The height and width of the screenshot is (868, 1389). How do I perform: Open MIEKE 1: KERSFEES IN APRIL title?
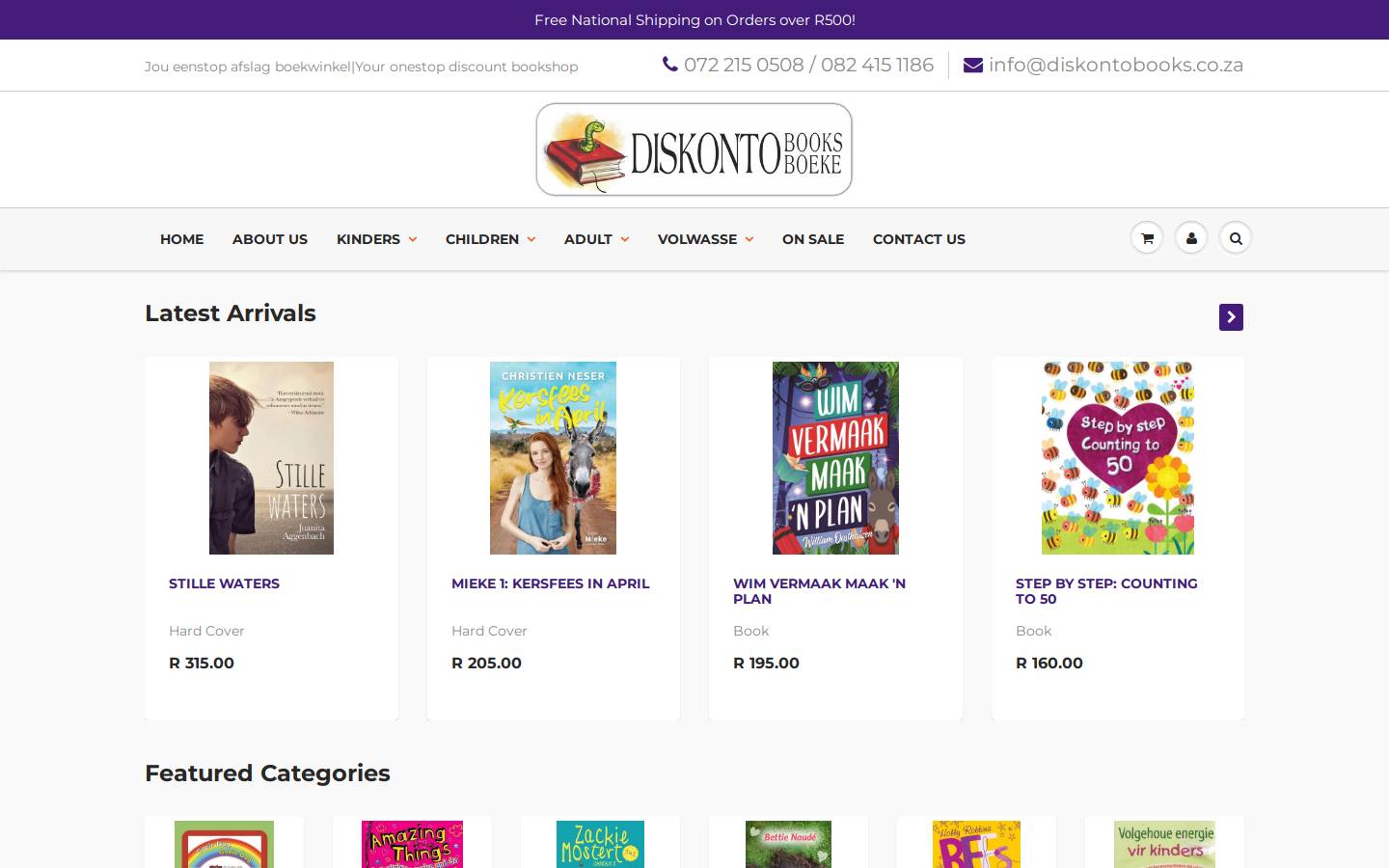click(550, 583)
